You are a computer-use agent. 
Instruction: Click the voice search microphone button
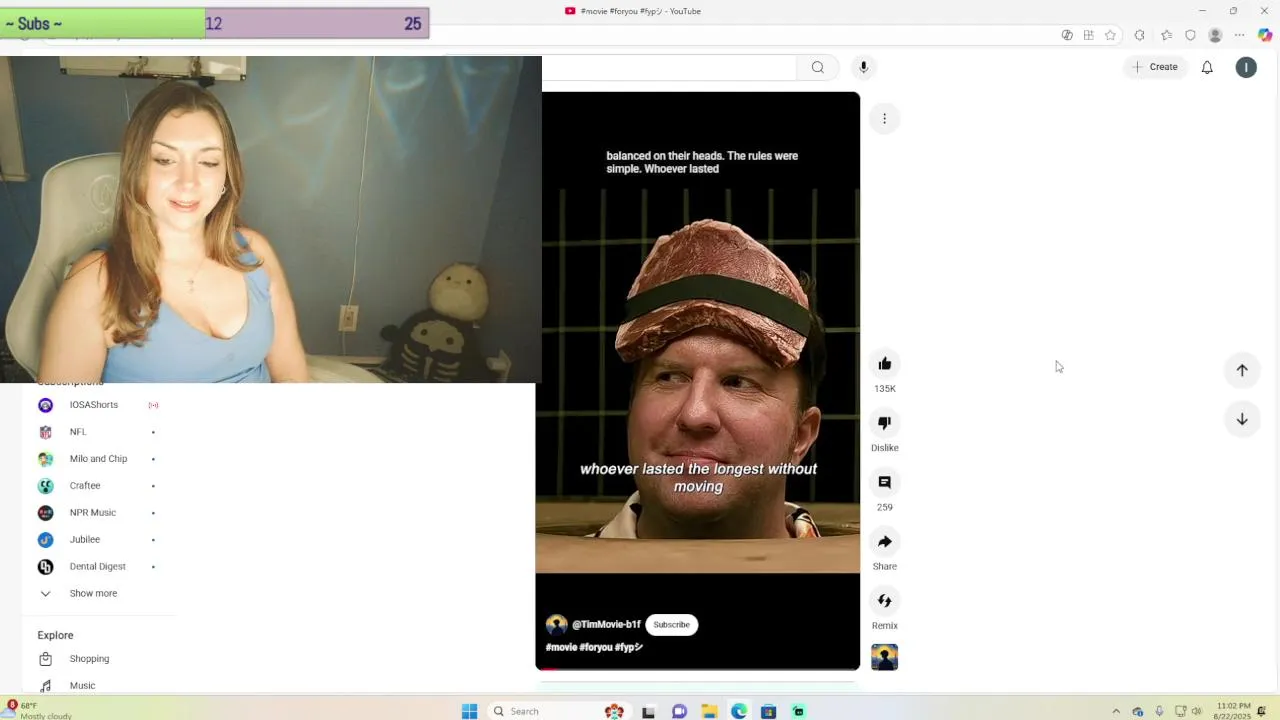pyautogui.click(x=864, y=67)
